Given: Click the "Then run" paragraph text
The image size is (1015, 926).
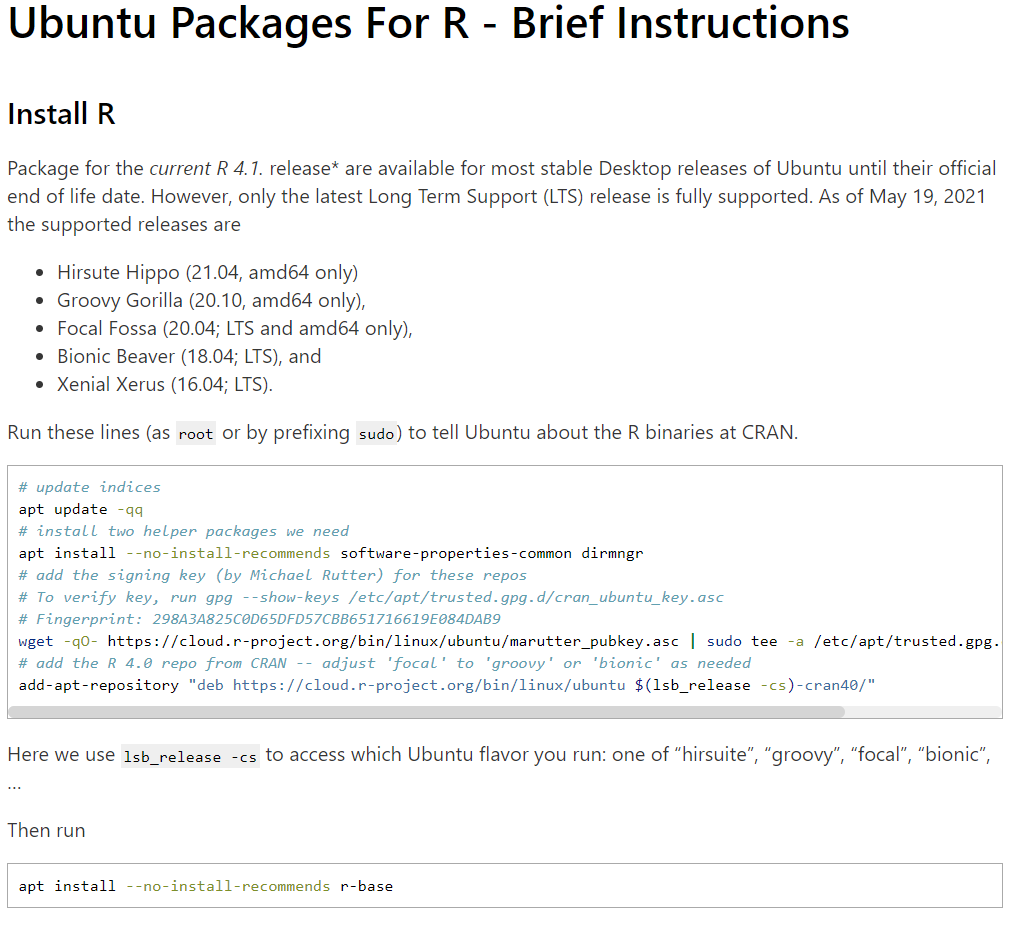Looking at the screenshot, I should 46,830.
